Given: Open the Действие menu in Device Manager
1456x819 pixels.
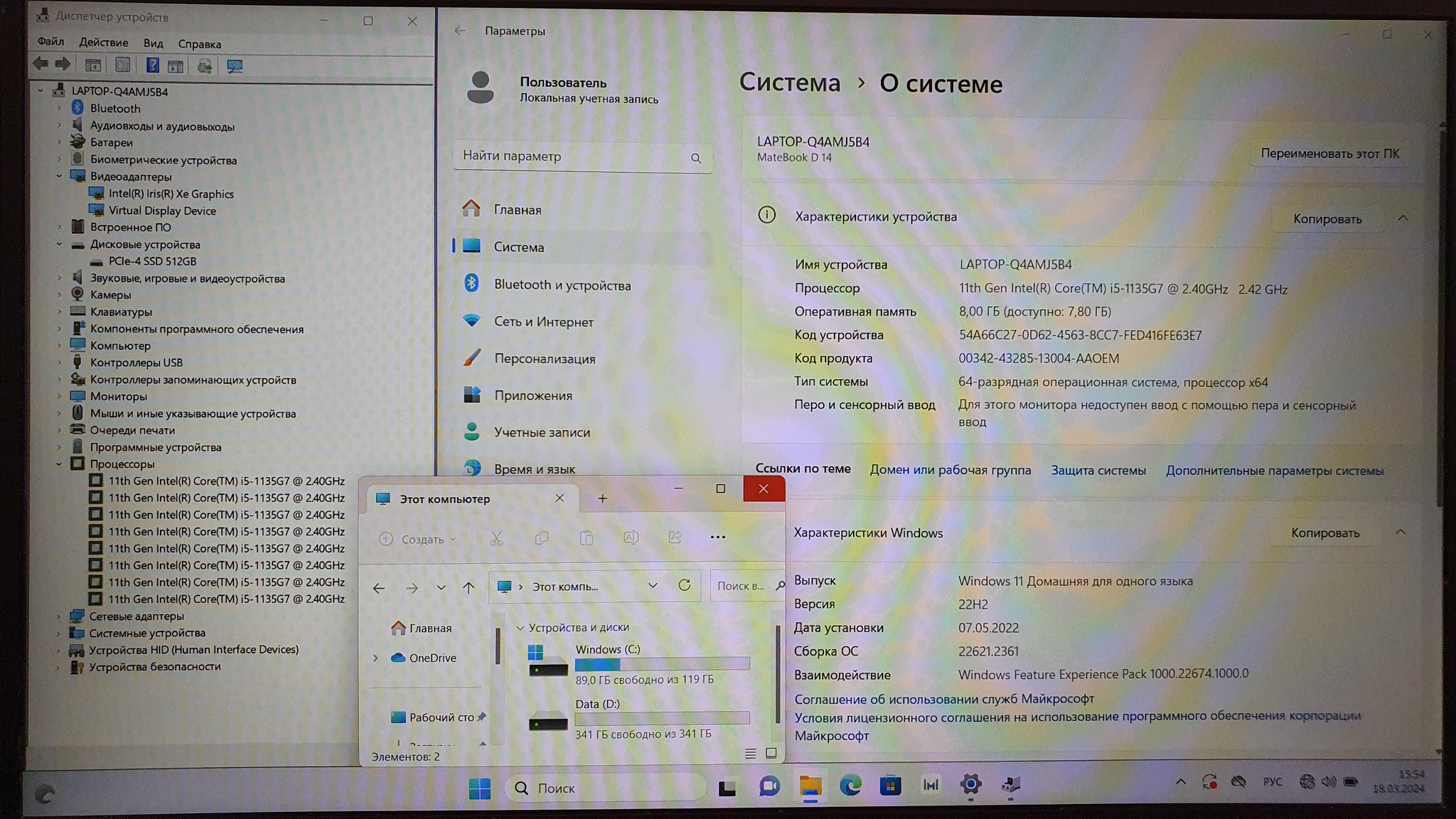Looking at the screenshot, I should coord(104,43).
